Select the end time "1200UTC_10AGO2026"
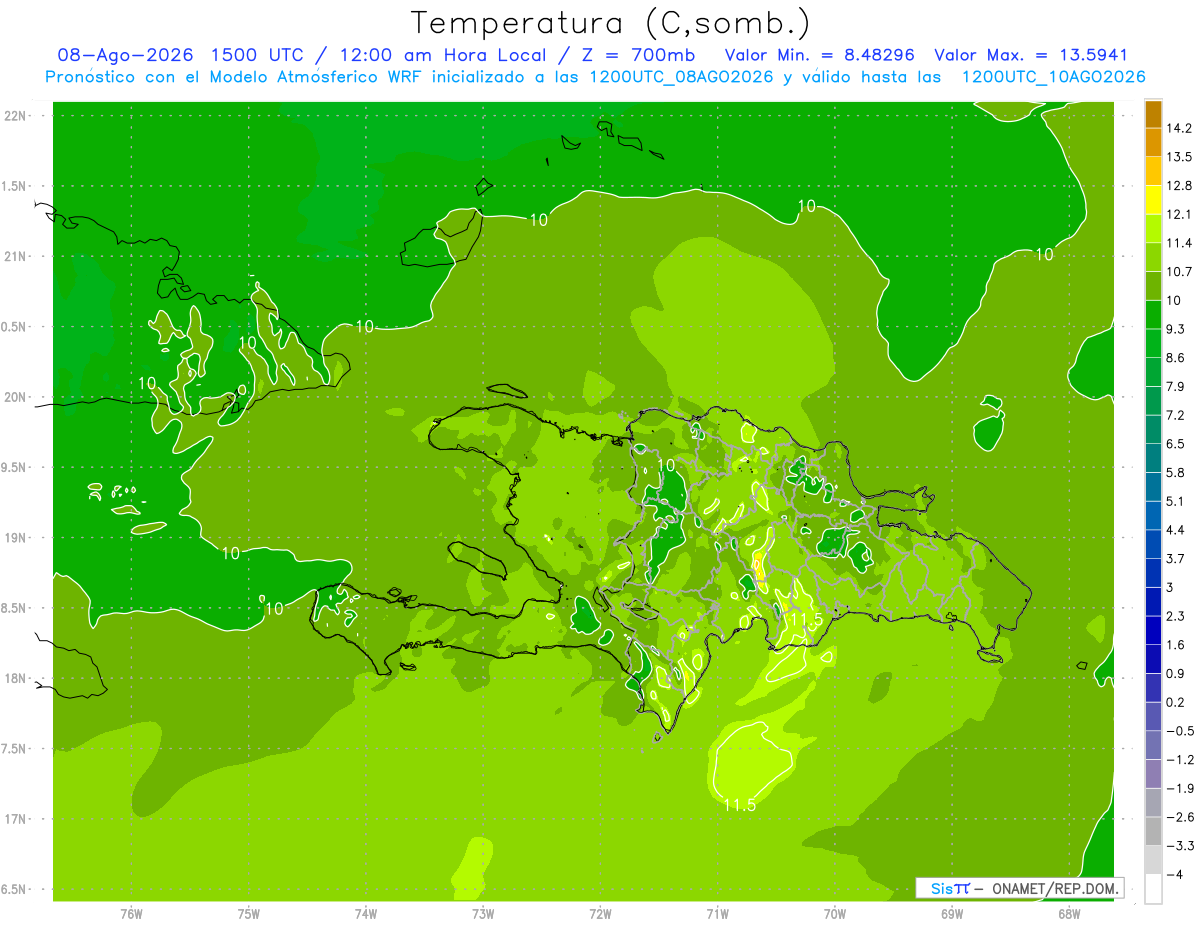The width and height of the screenshot is (1200, 927). (x=1053, y=77)
